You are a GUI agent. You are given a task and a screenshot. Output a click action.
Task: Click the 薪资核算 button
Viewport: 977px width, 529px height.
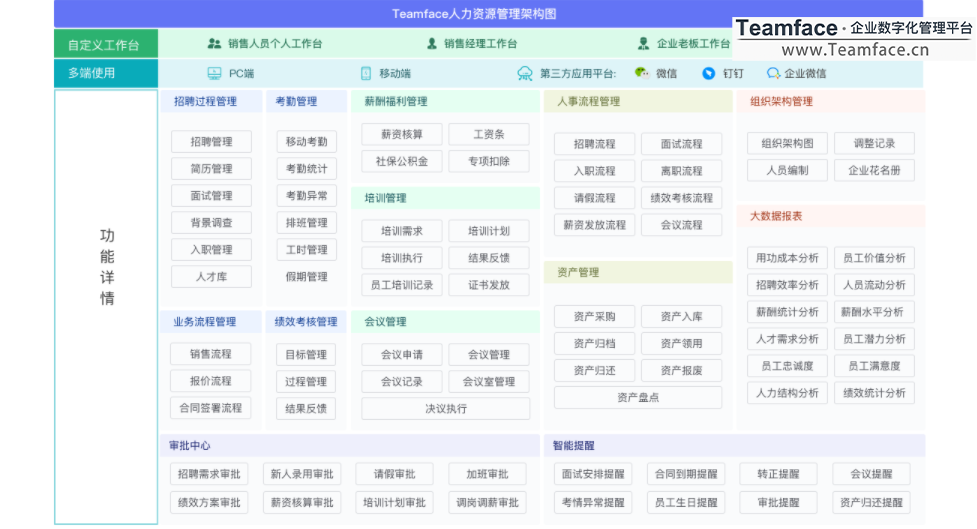(401, 134)
